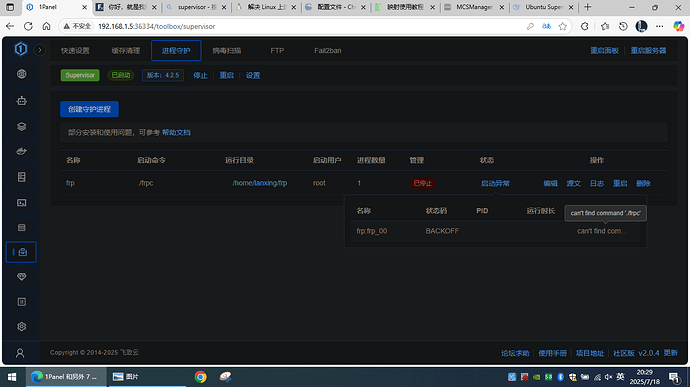Switch to the Fail2ban tab
This screenshot has height=387, width=690.
click(327, 51)
